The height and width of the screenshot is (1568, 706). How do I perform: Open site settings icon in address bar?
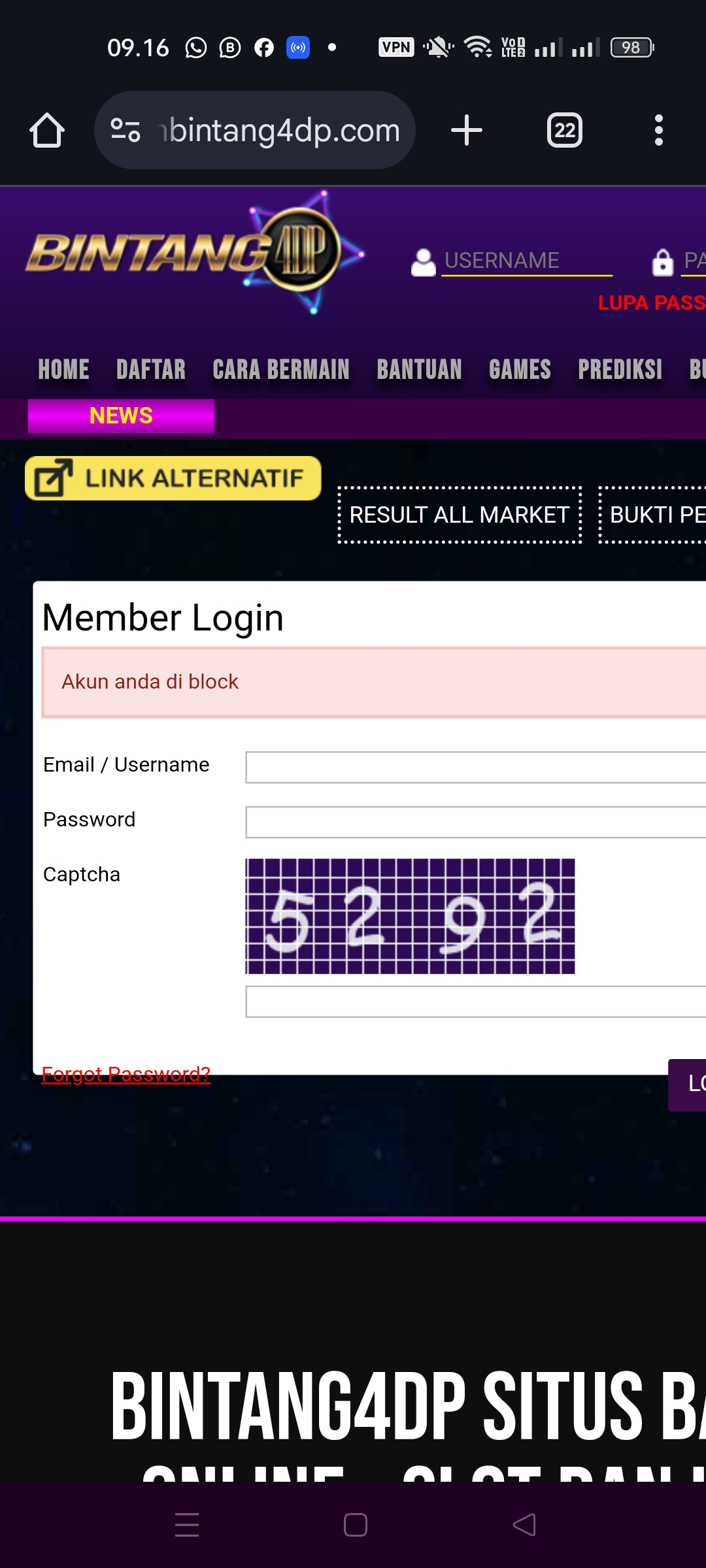pos(126,130)
